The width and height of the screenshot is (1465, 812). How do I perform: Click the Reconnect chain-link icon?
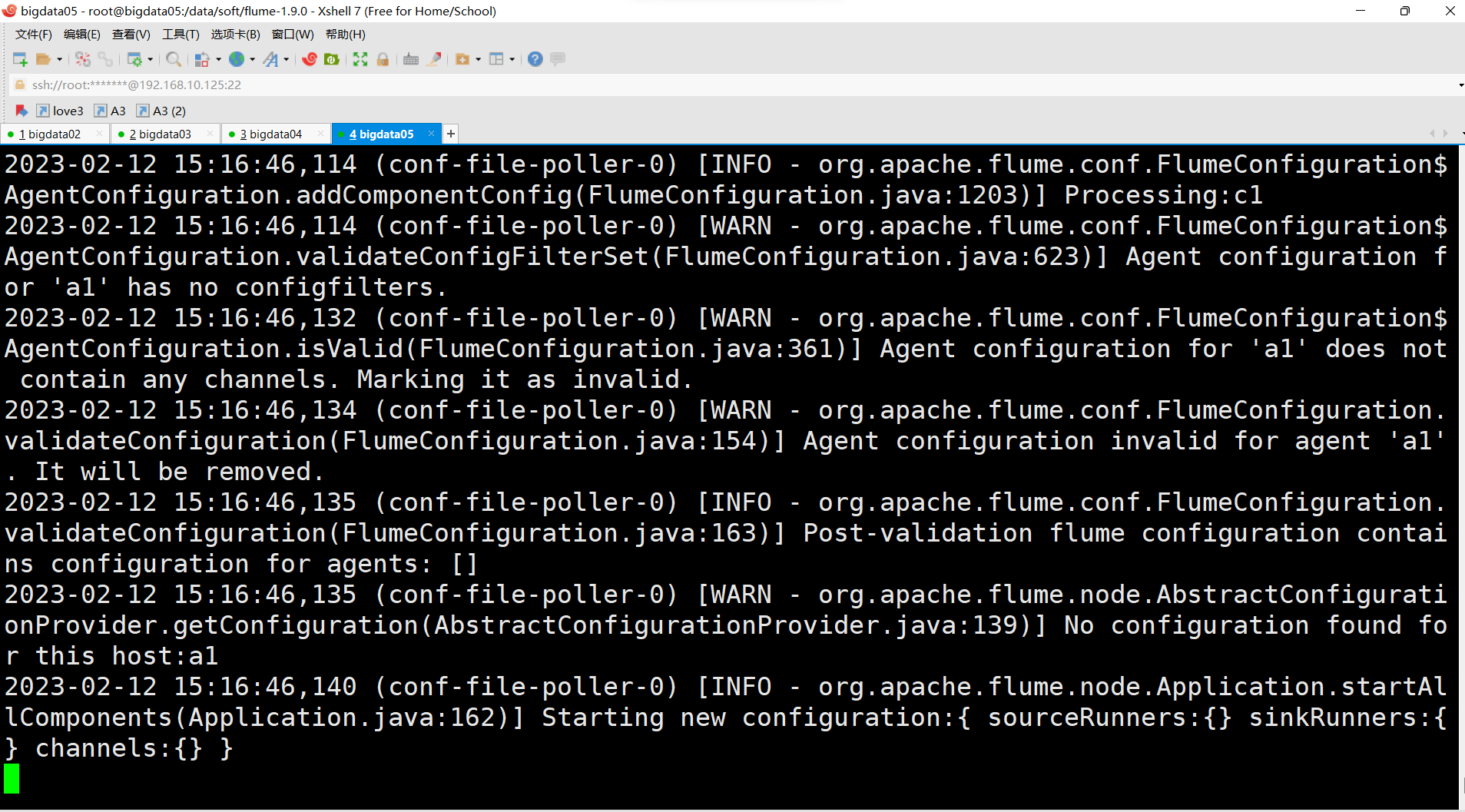[105, 59]
